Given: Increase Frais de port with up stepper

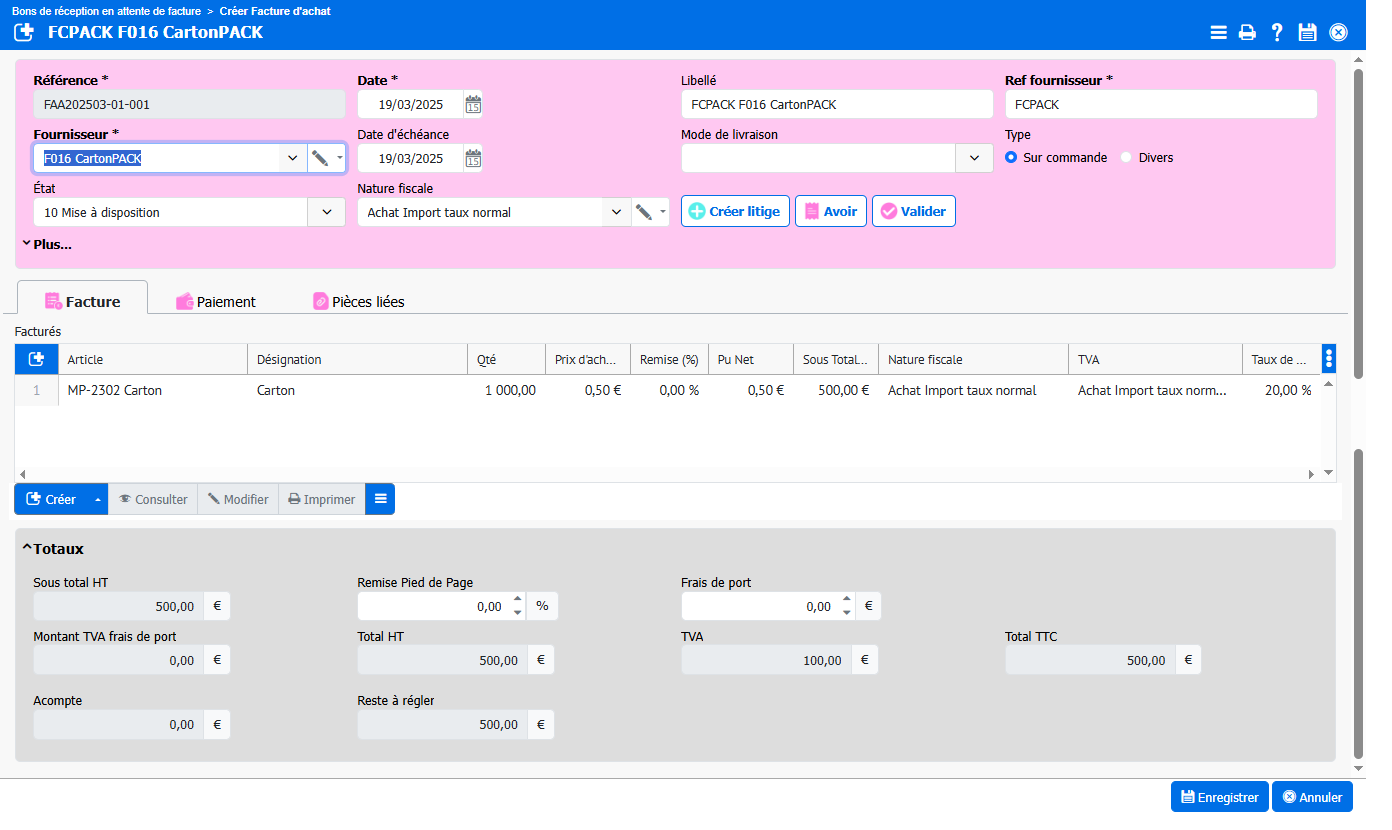Looking at the screenshot, I should tap(847, 600).
